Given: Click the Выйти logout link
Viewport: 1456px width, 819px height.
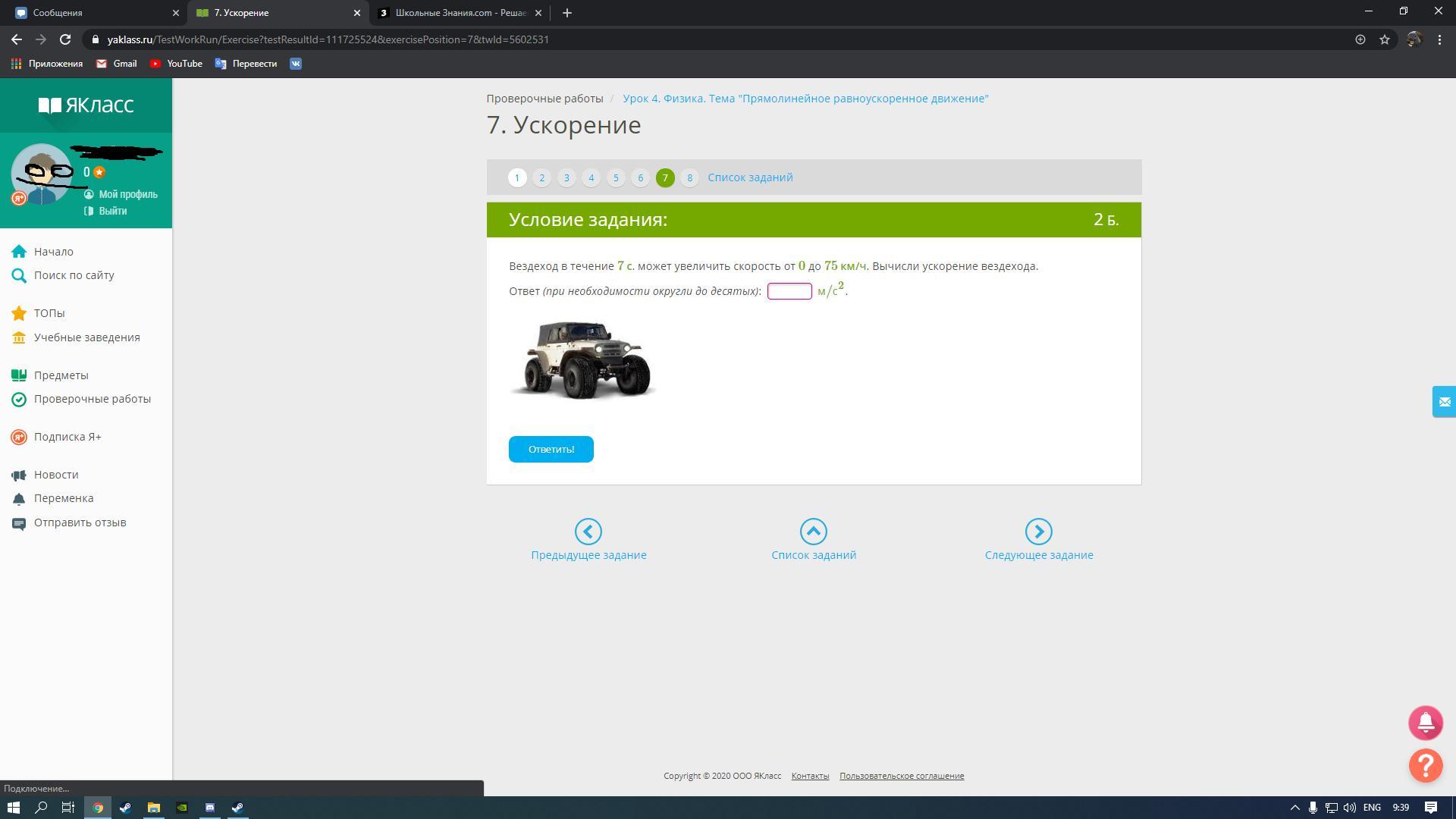Looking at the screenshot, I should [112, 211].
